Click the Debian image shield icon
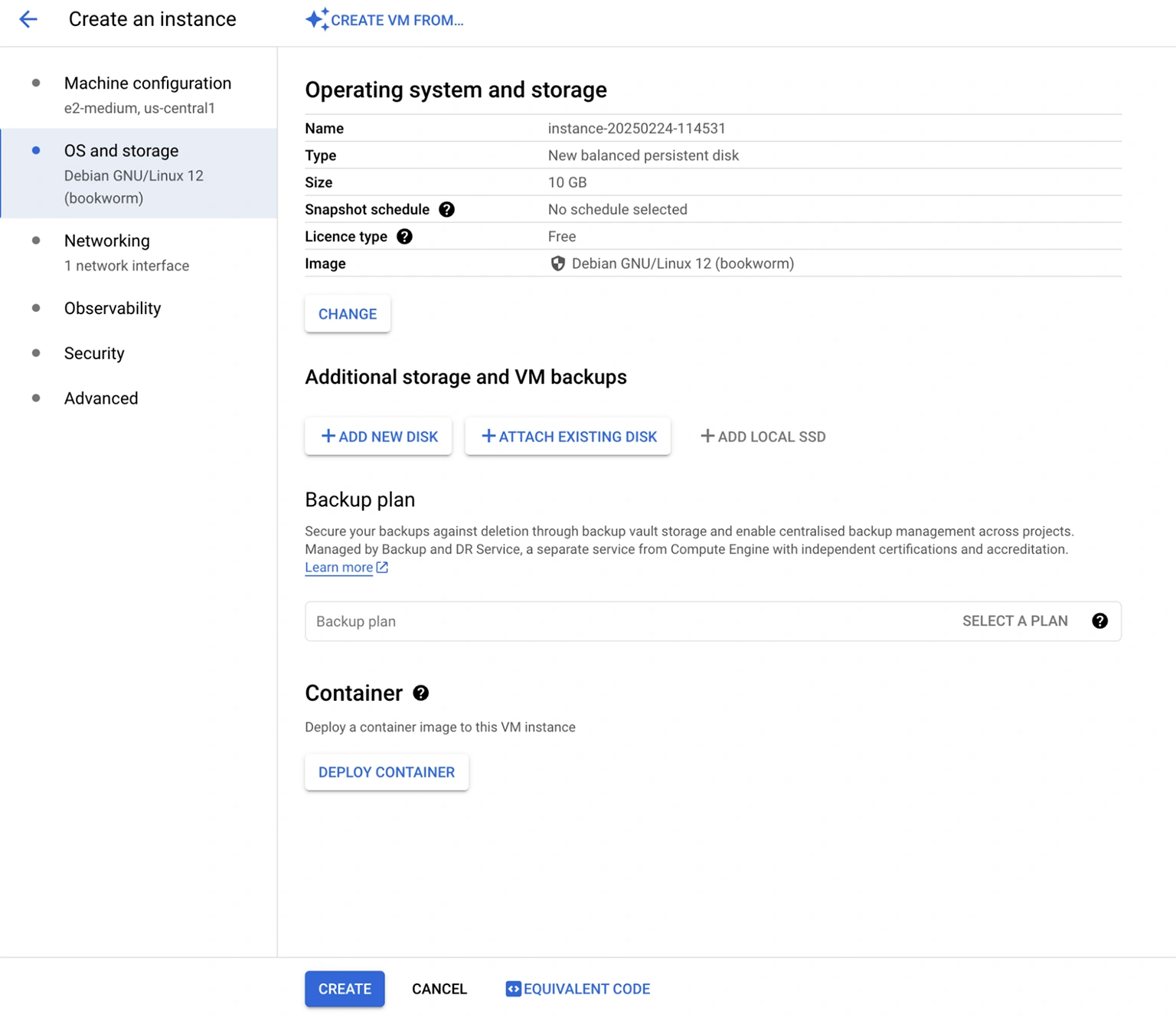This screenshot has width=1176, height=1018. click(x=557, y=264)
